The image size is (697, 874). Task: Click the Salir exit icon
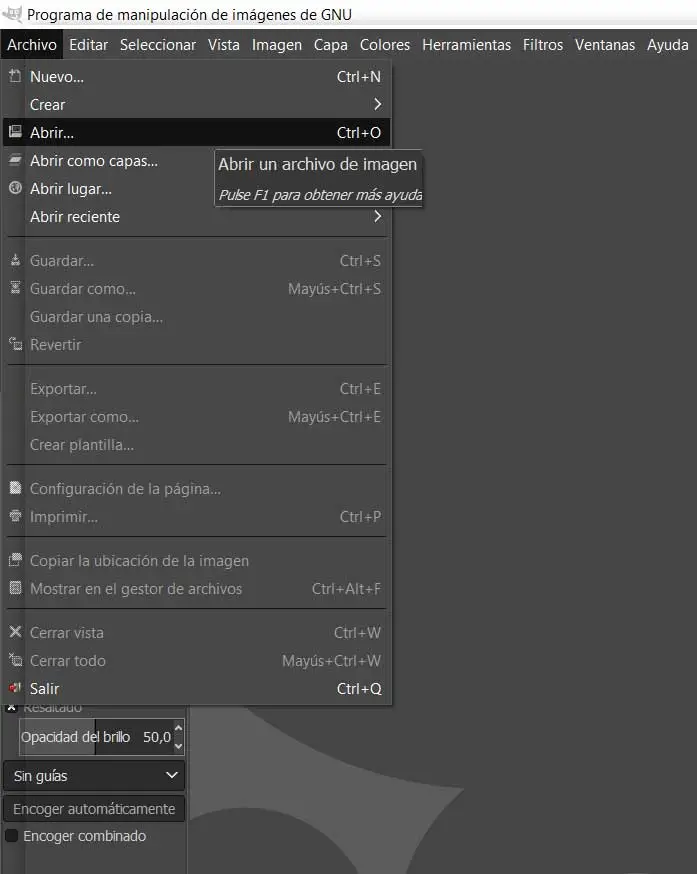[x=15, y=688]
